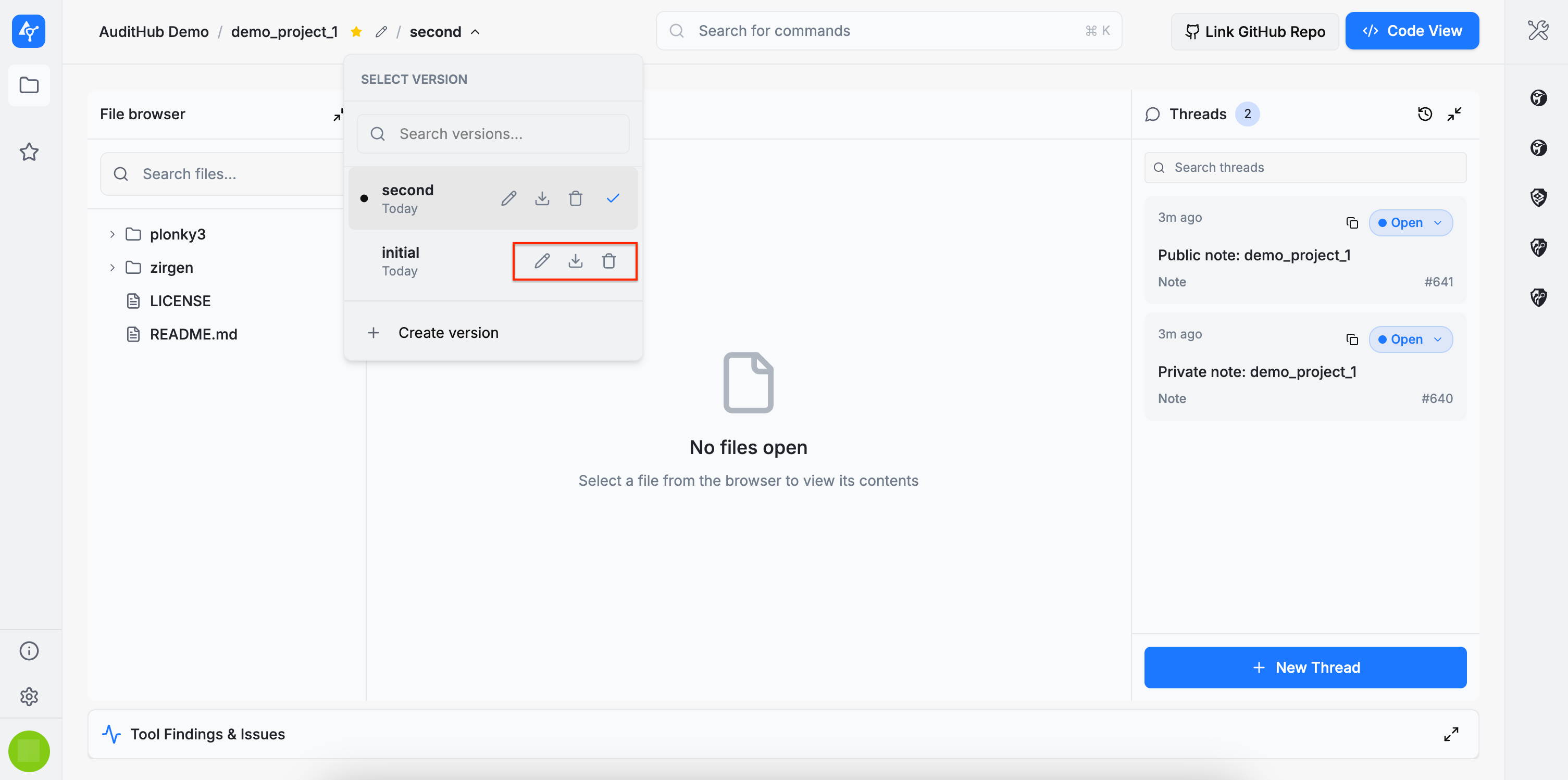Download the initial version
1568x780 pixels.
click(575, 261)
